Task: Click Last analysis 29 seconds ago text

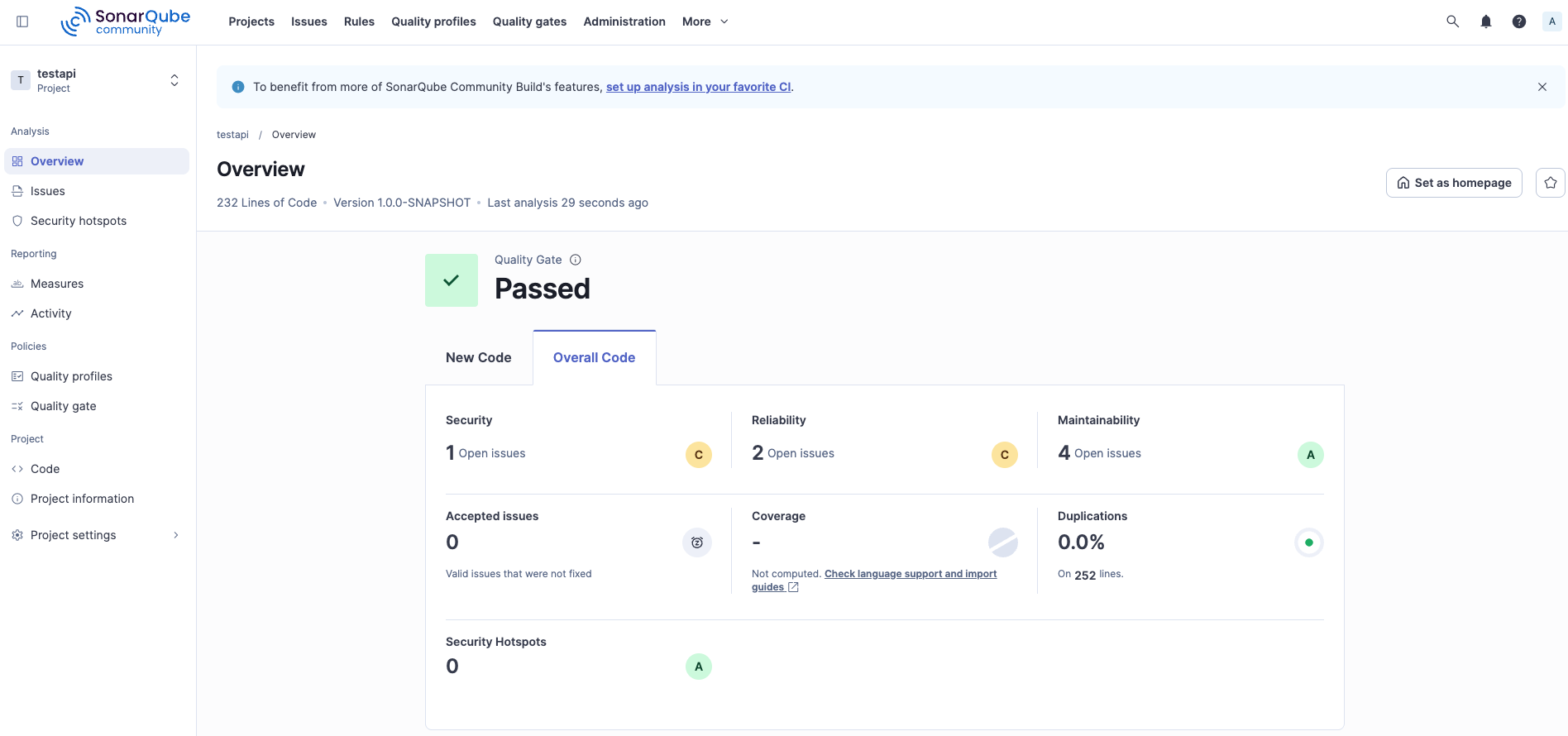Action: click(x=568, y=203)
